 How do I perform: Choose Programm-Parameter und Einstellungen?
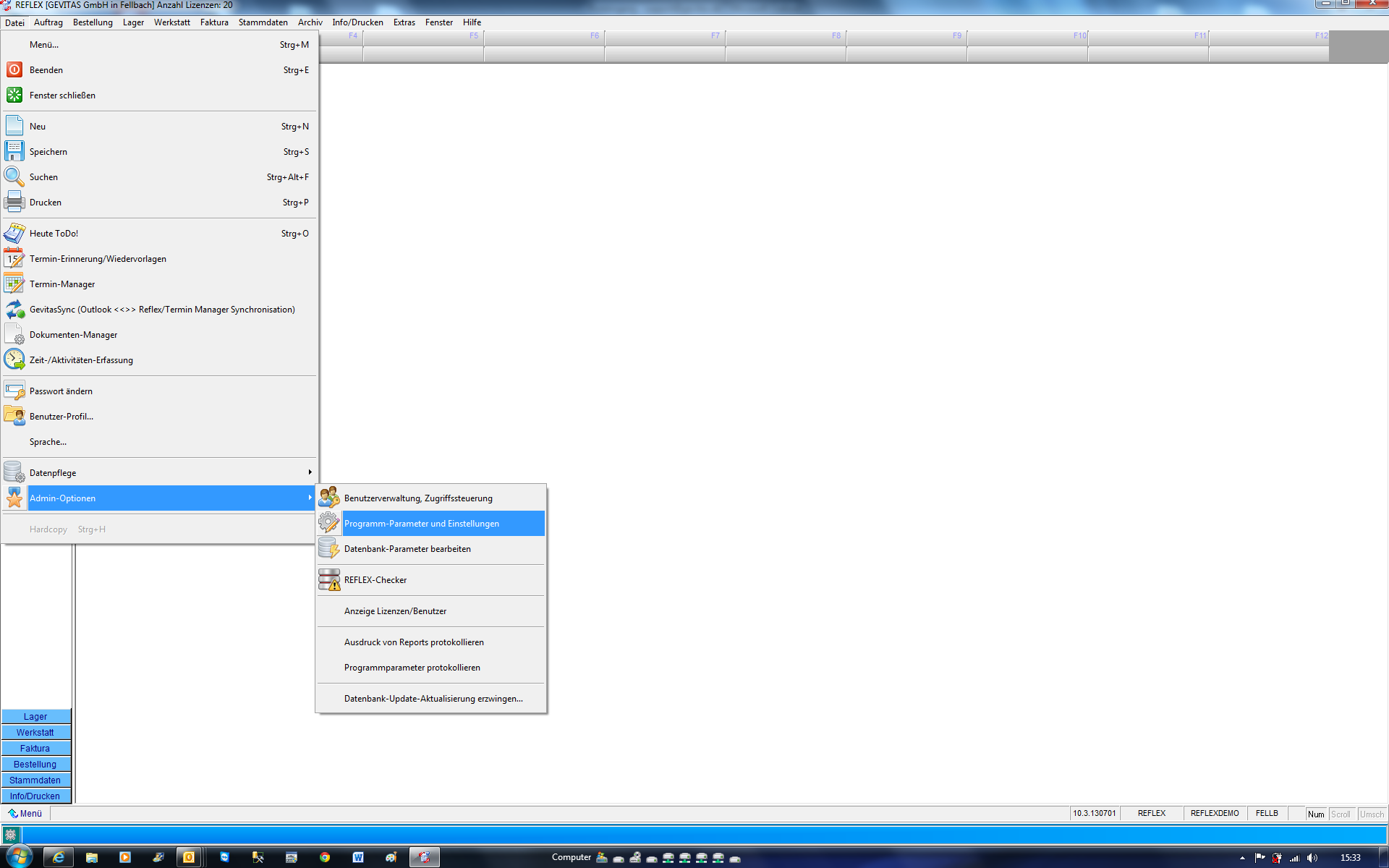(431, 524)
